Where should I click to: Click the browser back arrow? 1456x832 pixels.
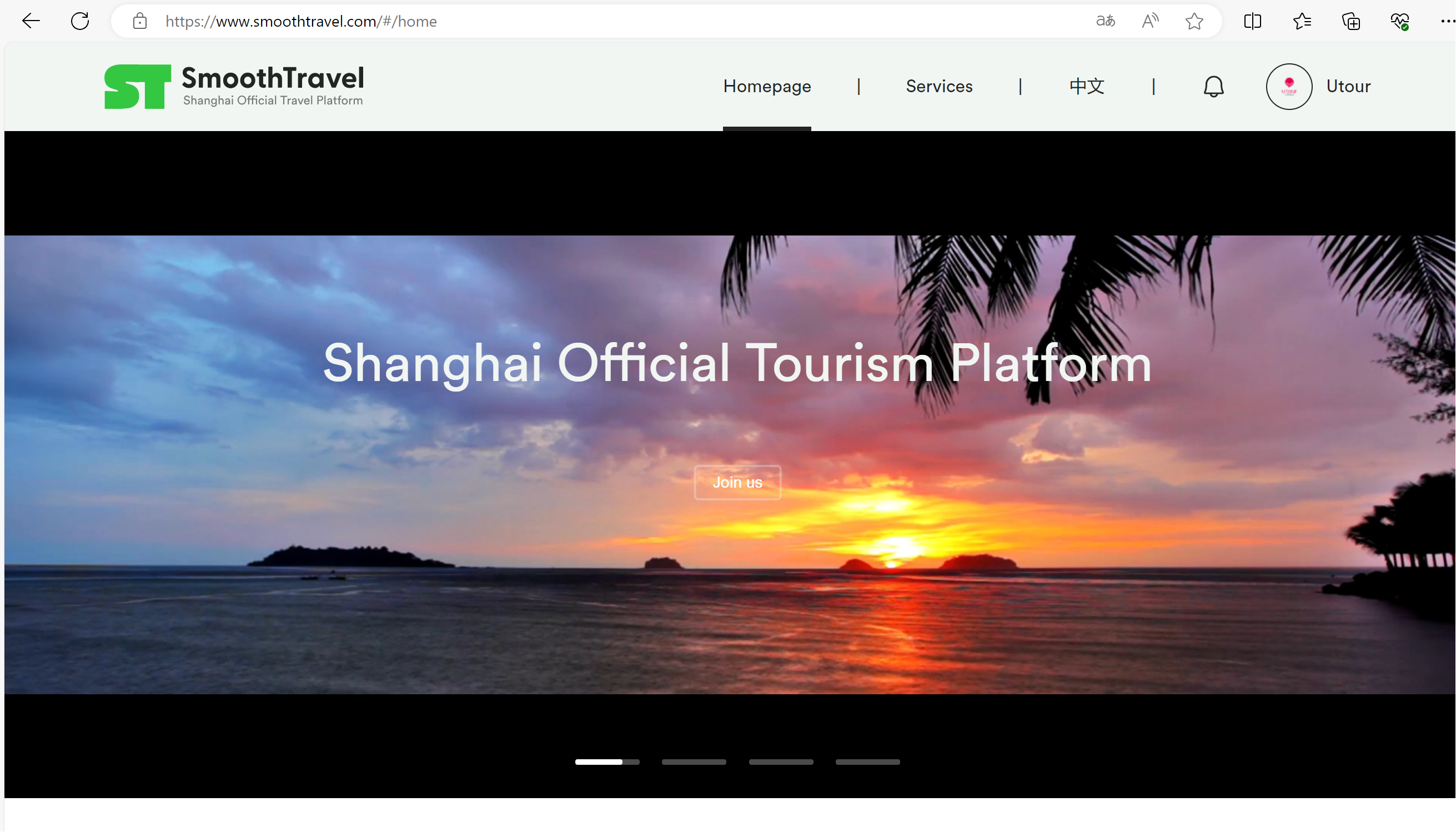click(31, 21)
